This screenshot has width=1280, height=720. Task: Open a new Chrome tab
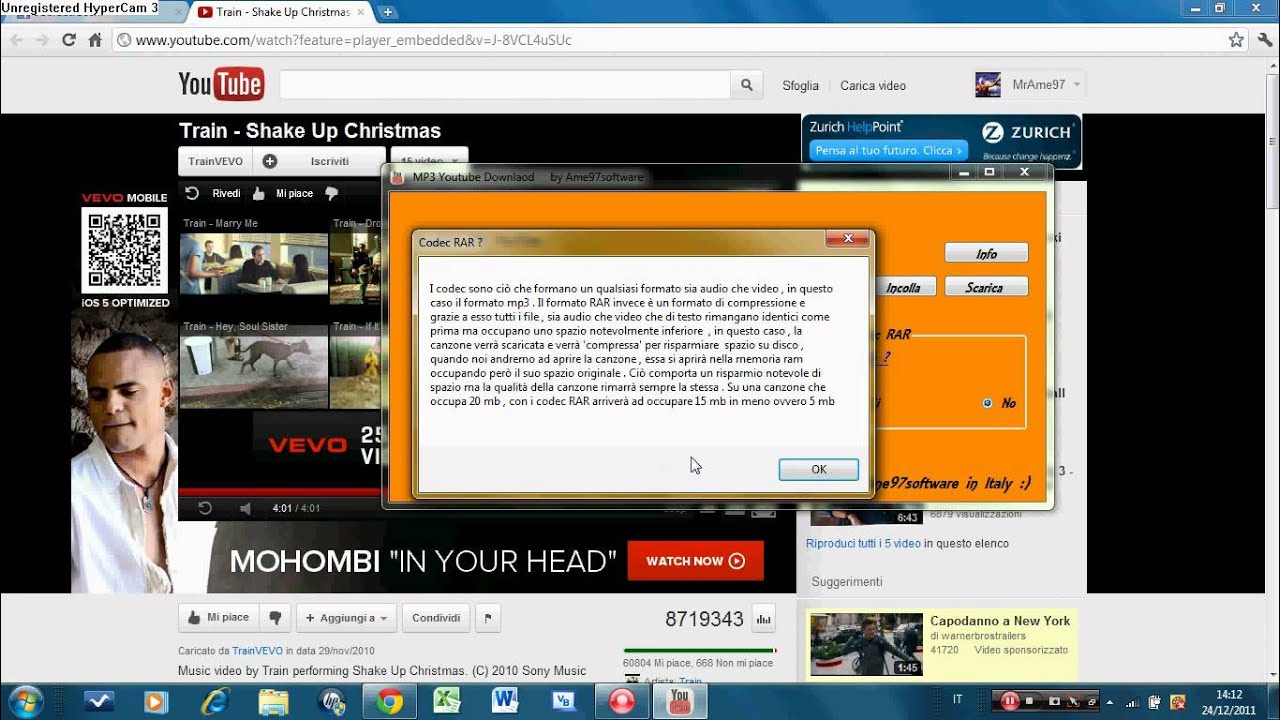coord(388,12)
